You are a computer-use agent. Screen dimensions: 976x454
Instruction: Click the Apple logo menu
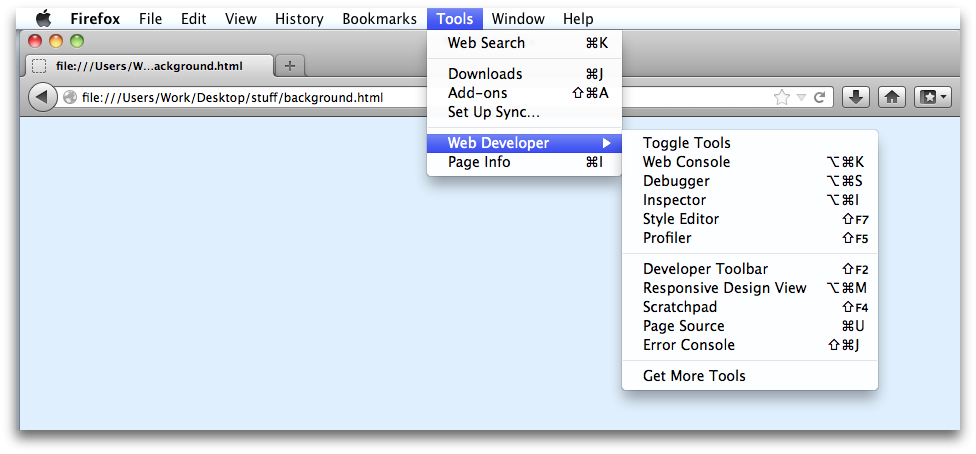coord(43,18)
